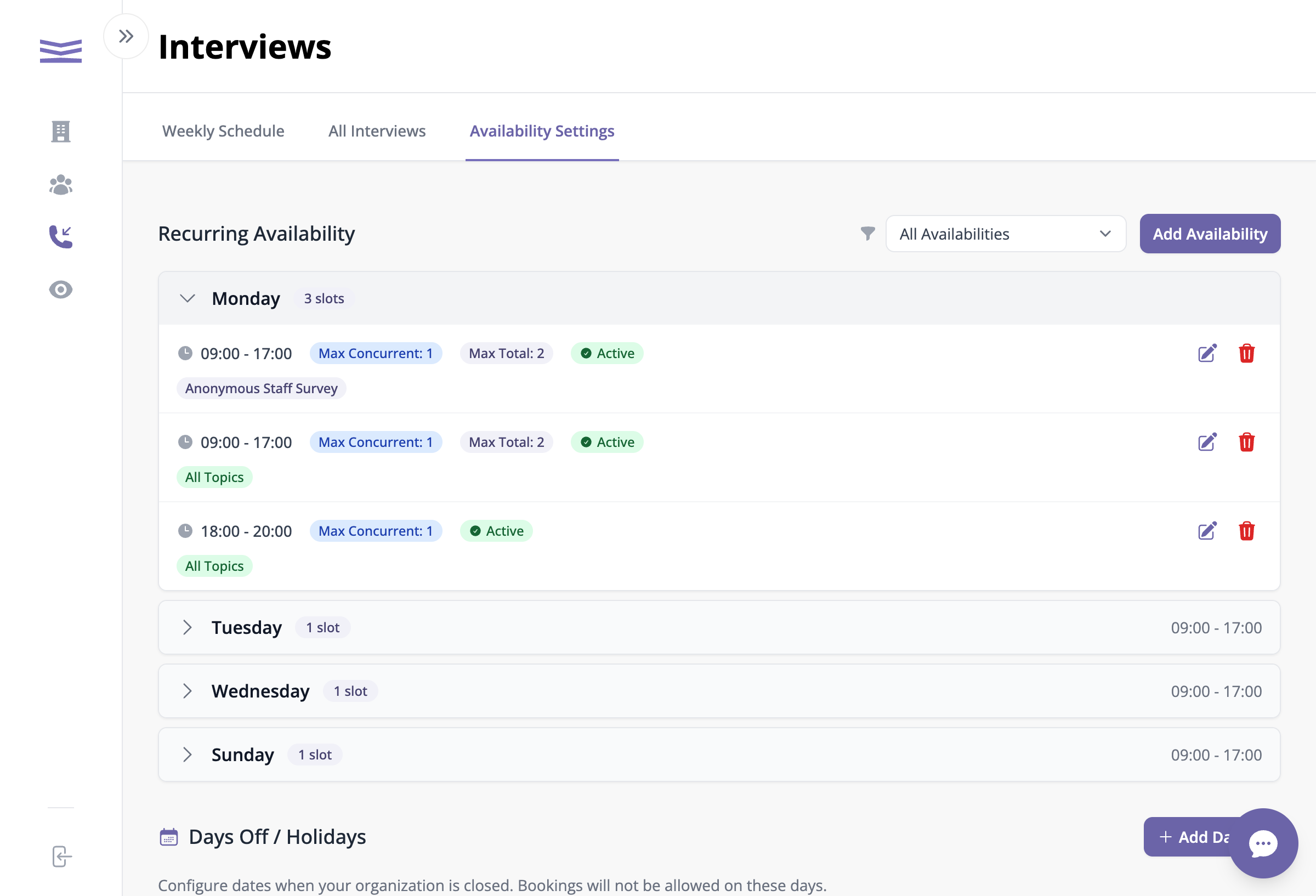Expand the Sunday availability section
The height and width of the screenshot is (896, 1316).
(188, 754)
